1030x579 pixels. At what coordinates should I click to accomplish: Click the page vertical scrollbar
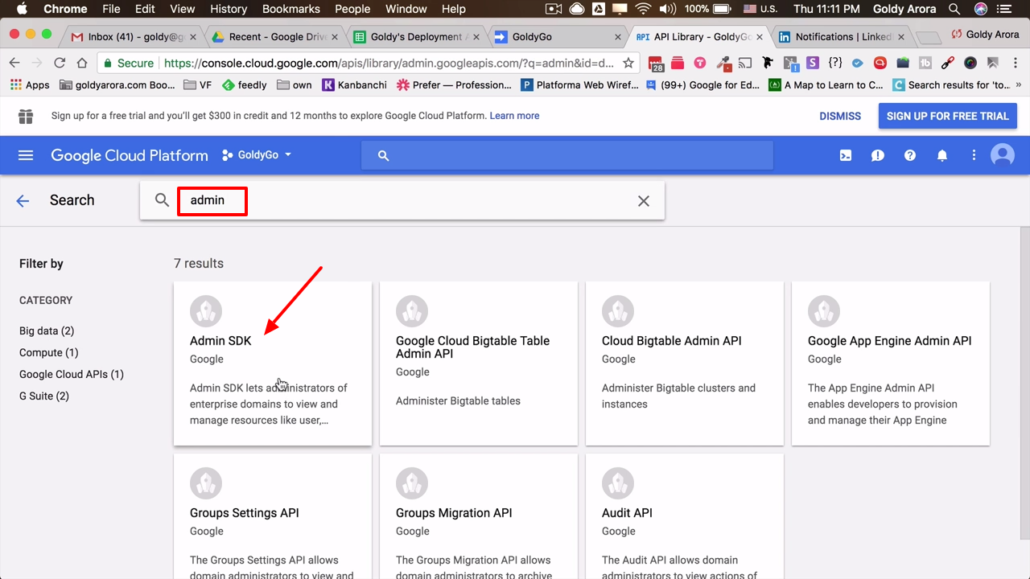(1025, 383)
